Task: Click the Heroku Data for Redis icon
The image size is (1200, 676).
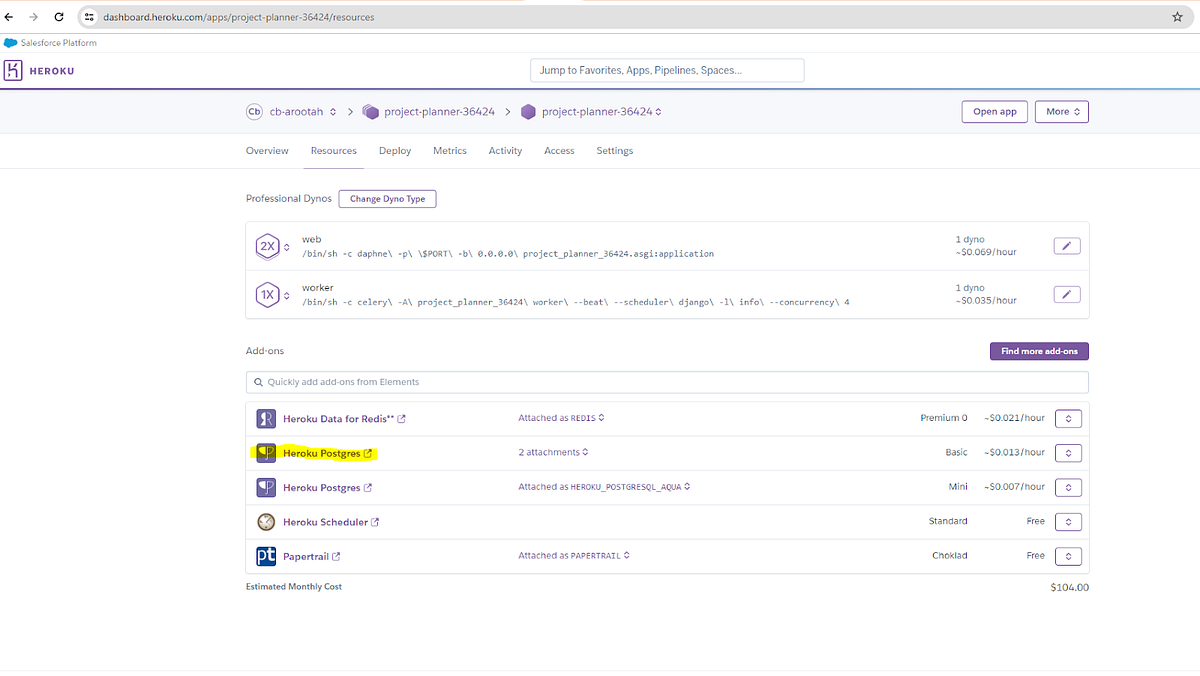Action: [266, 418]
